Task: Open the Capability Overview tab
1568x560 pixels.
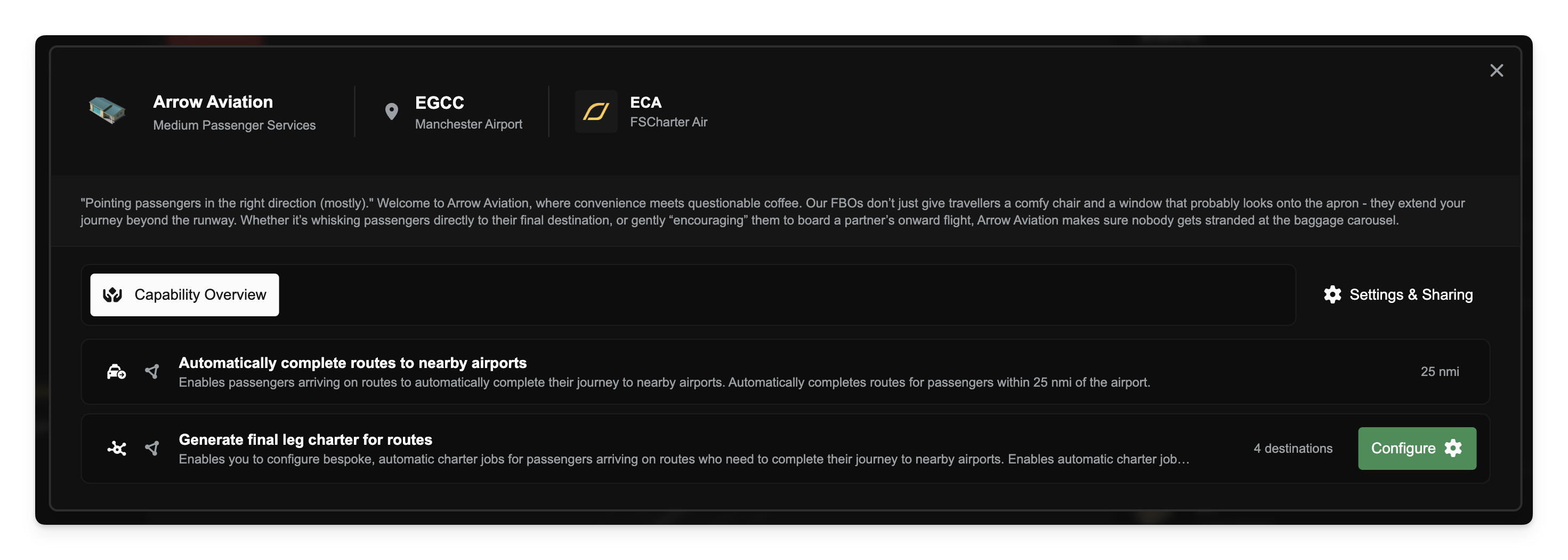Action: pyautogui.click(x=184, y=295)
